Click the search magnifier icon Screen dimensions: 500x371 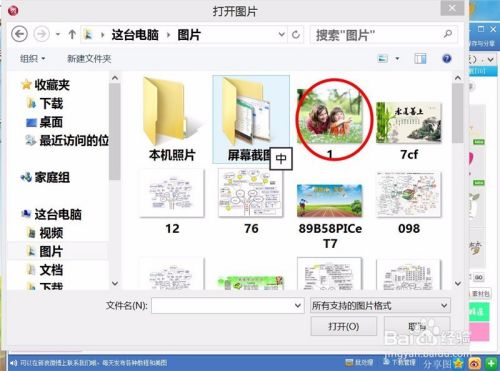click(448, 34)
